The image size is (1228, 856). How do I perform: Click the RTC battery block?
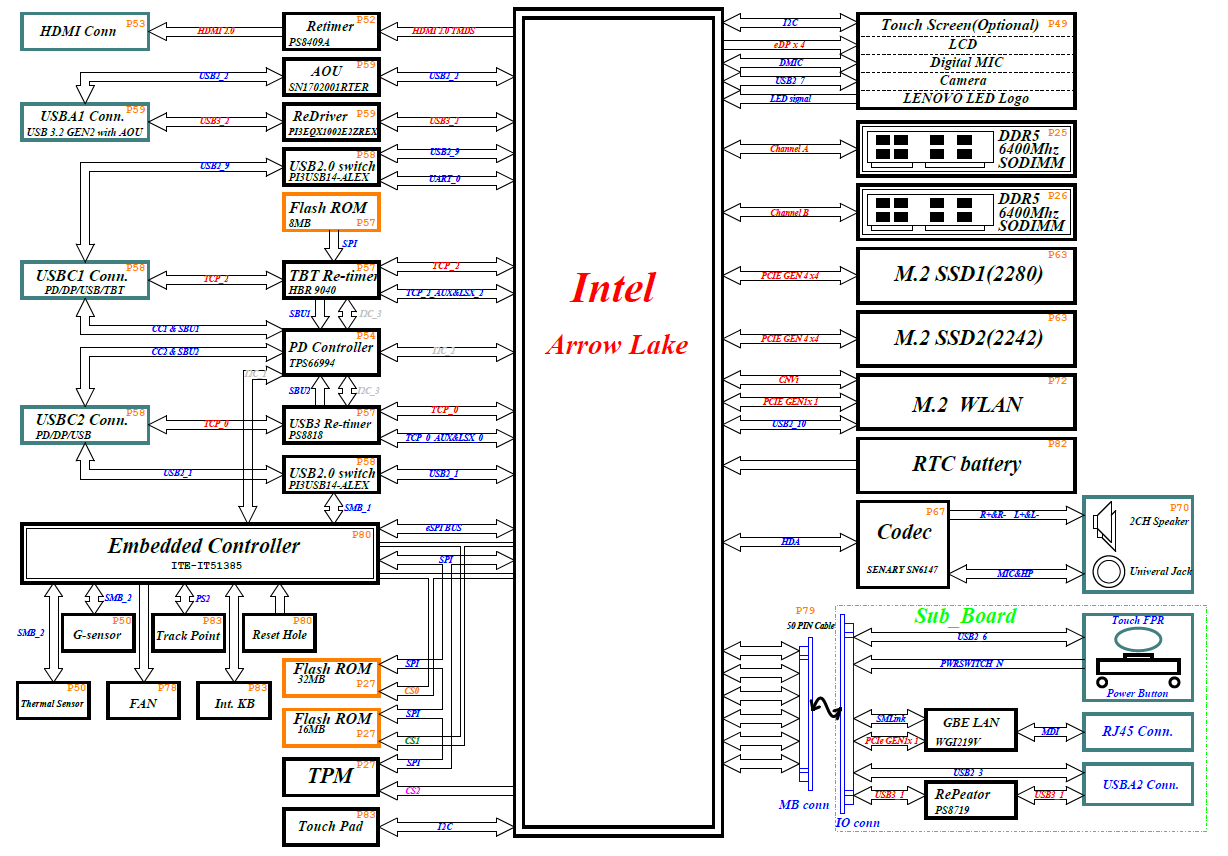(x=966, y=464)
